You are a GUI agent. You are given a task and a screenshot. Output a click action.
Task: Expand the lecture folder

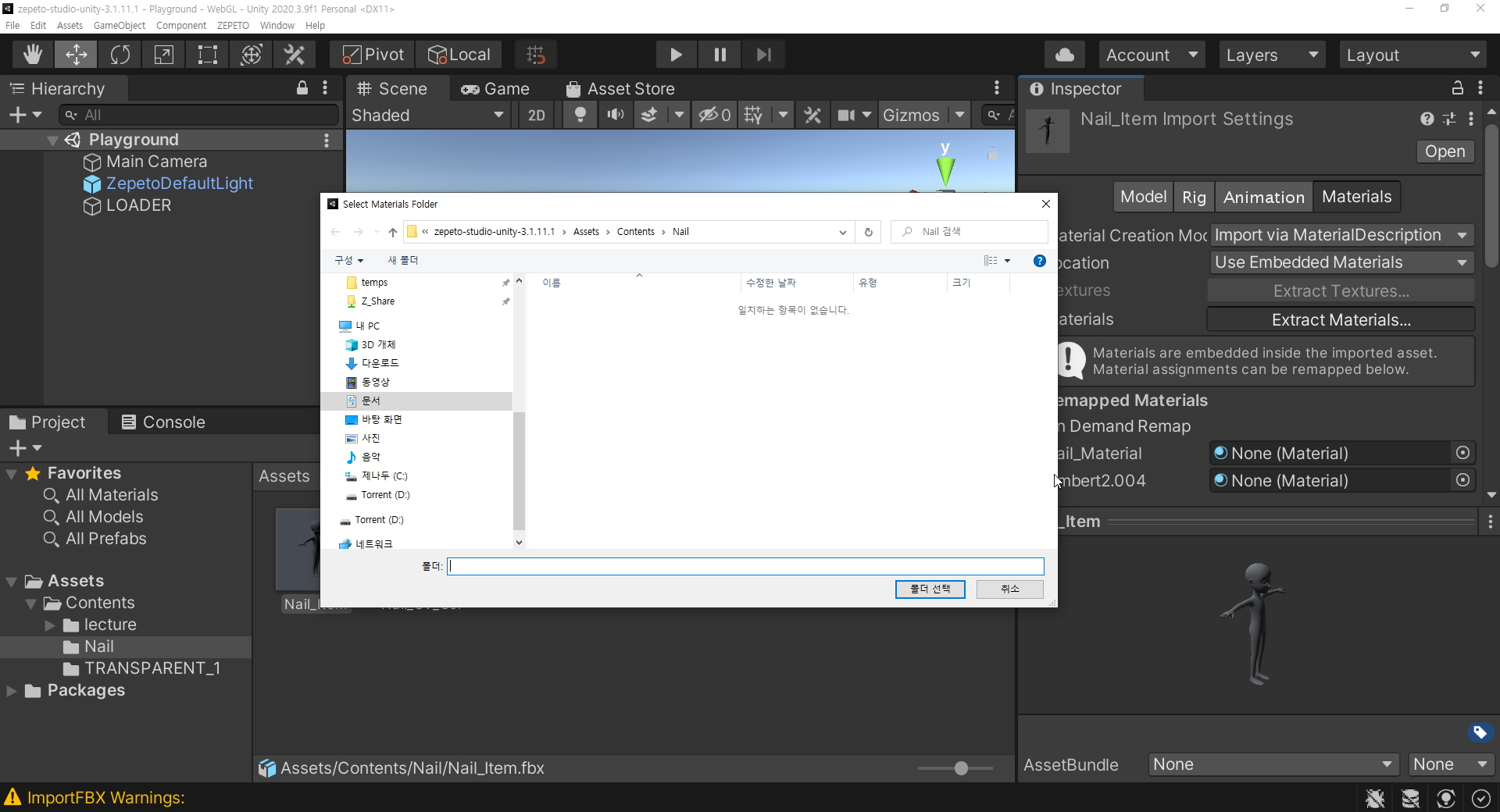point(50,625)
